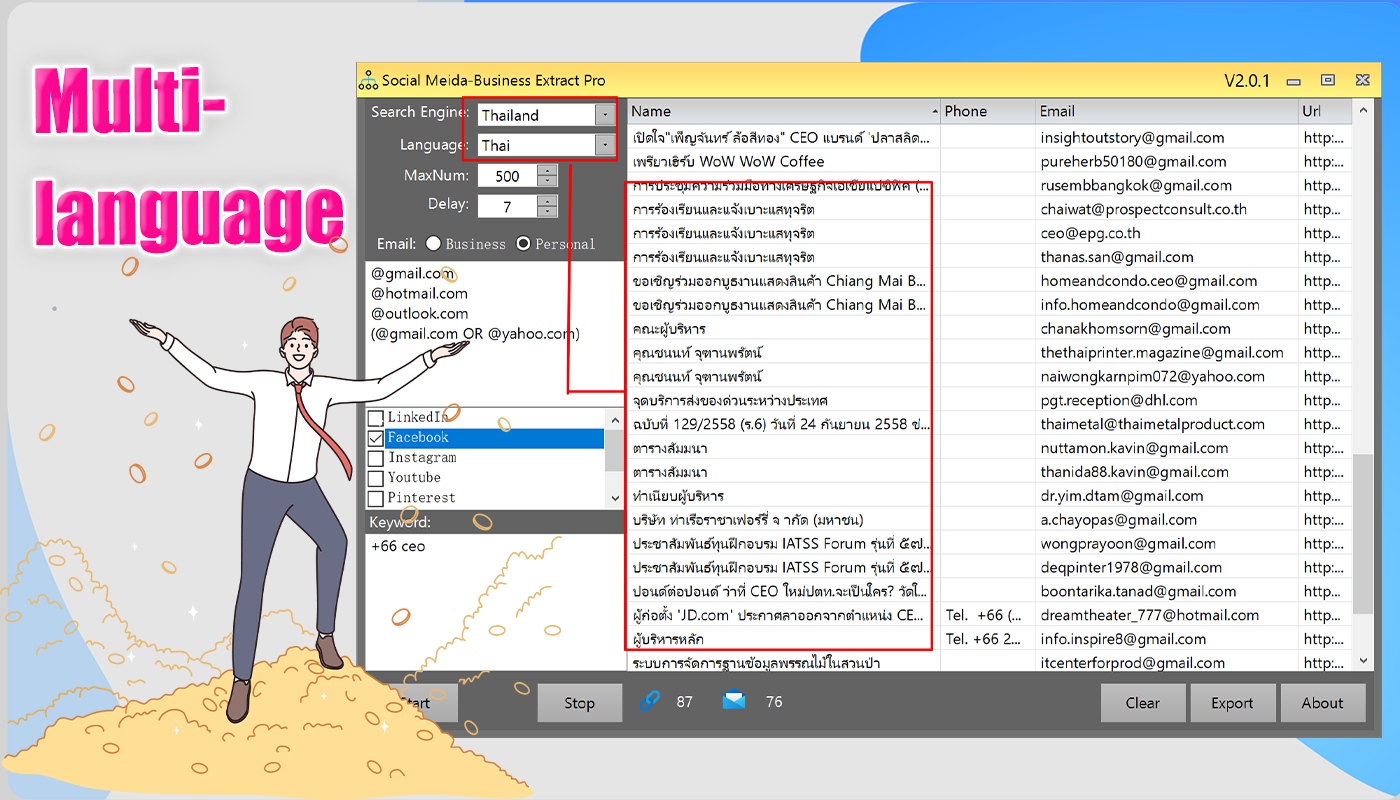Increase the MaxNum value with up arrow
1400x800 pixels.
(547, 170)
